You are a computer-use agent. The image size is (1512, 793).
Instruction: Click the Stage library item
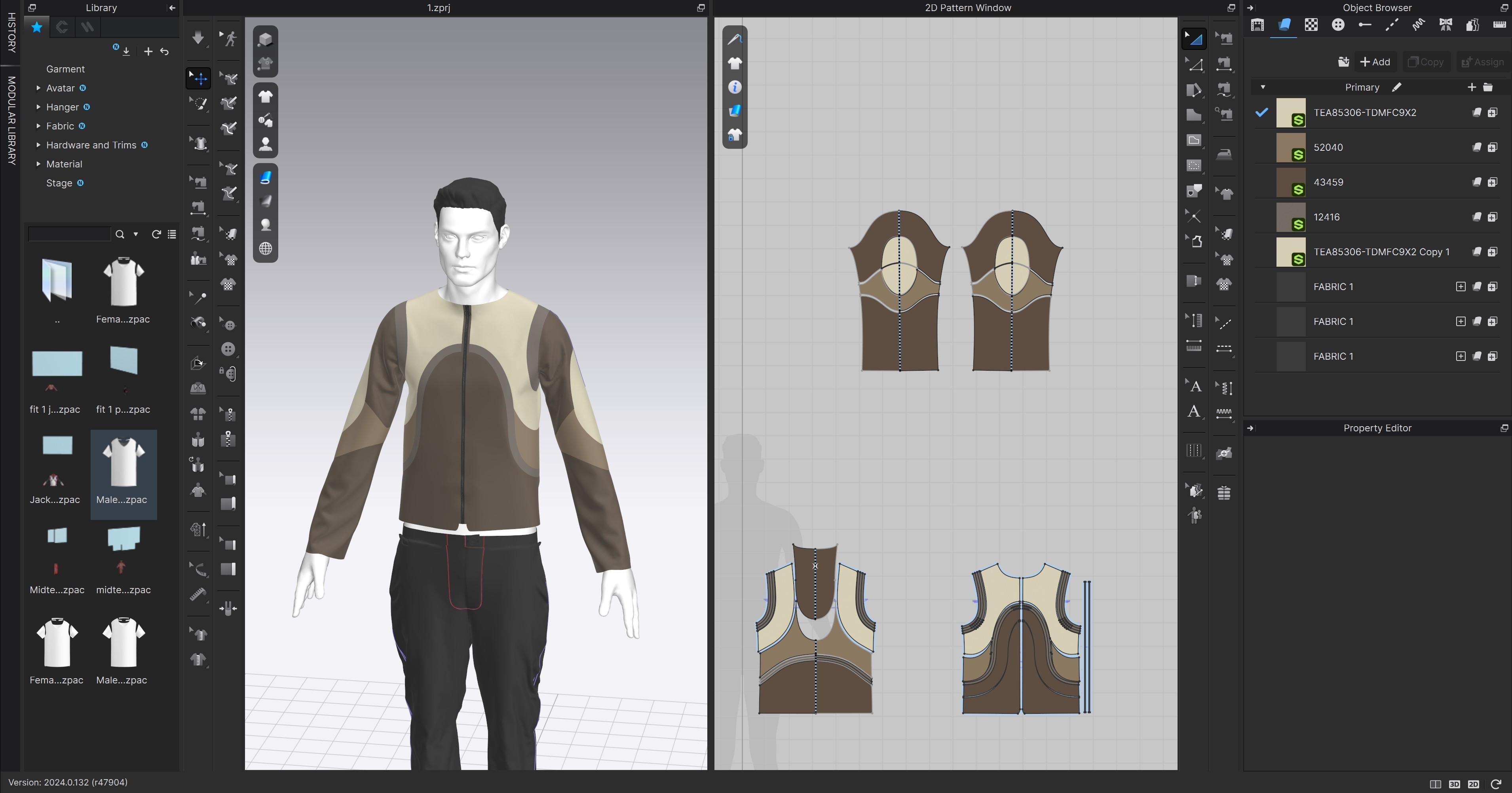coord(59,183)
